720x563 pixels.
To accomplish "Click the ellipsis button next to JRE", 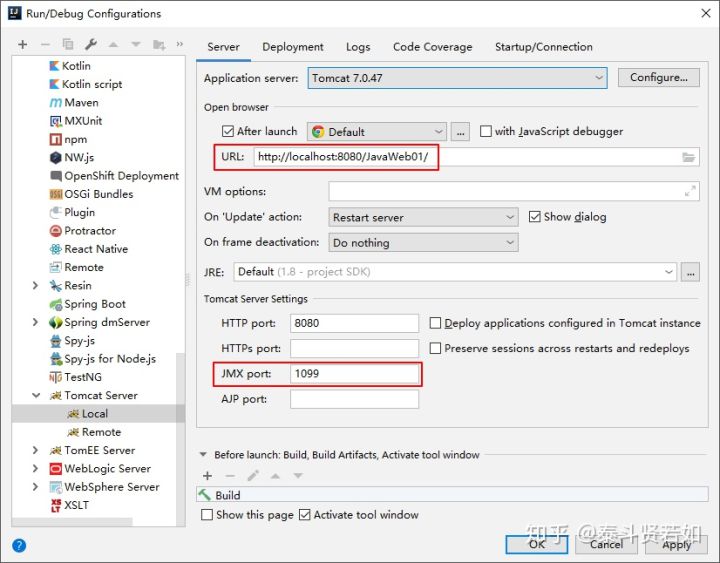I will [x=690, y=272].
